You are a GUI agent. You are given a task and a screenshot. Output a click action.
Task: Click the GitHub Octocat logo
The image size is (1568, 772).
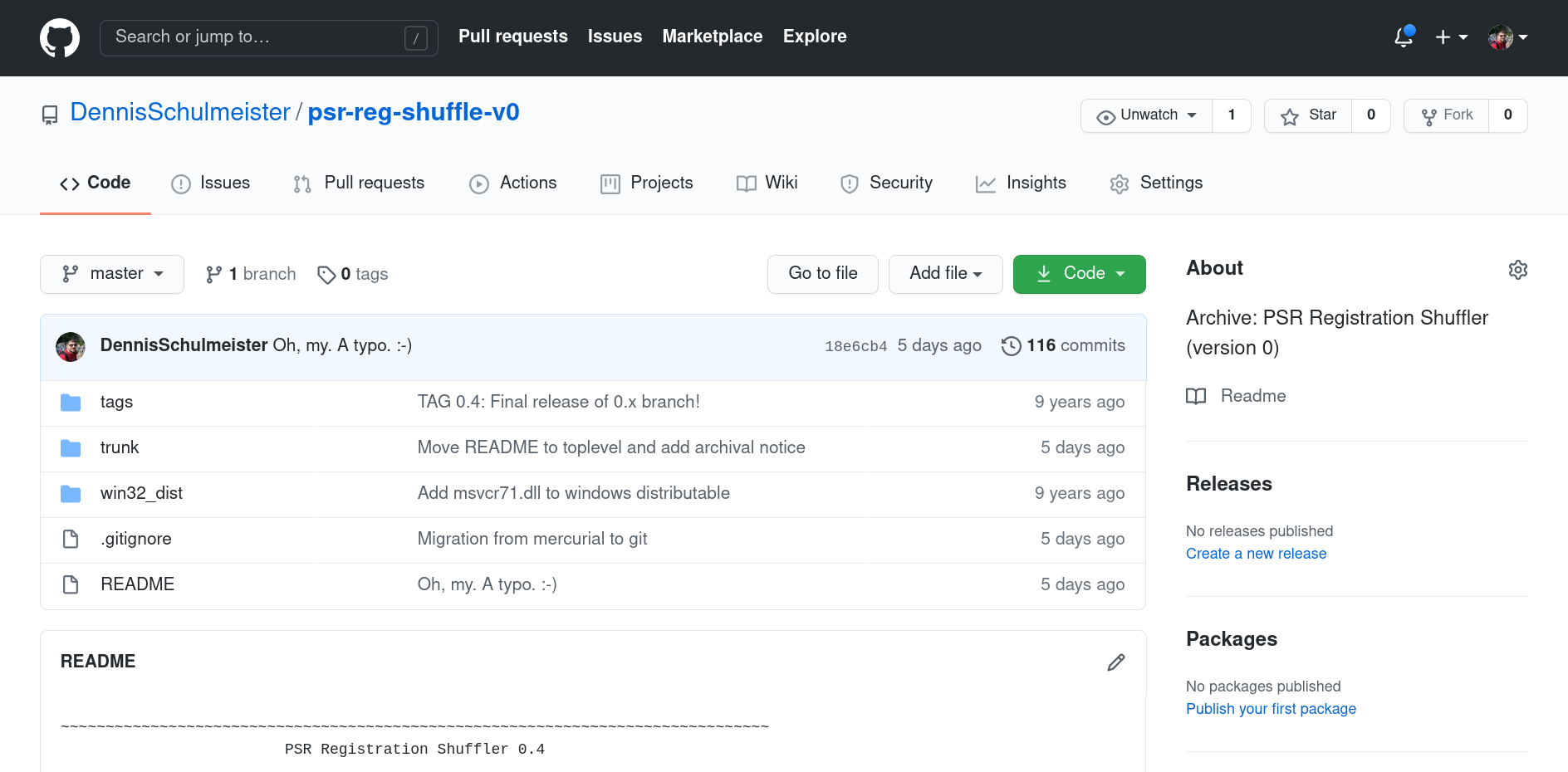[60, 38]
